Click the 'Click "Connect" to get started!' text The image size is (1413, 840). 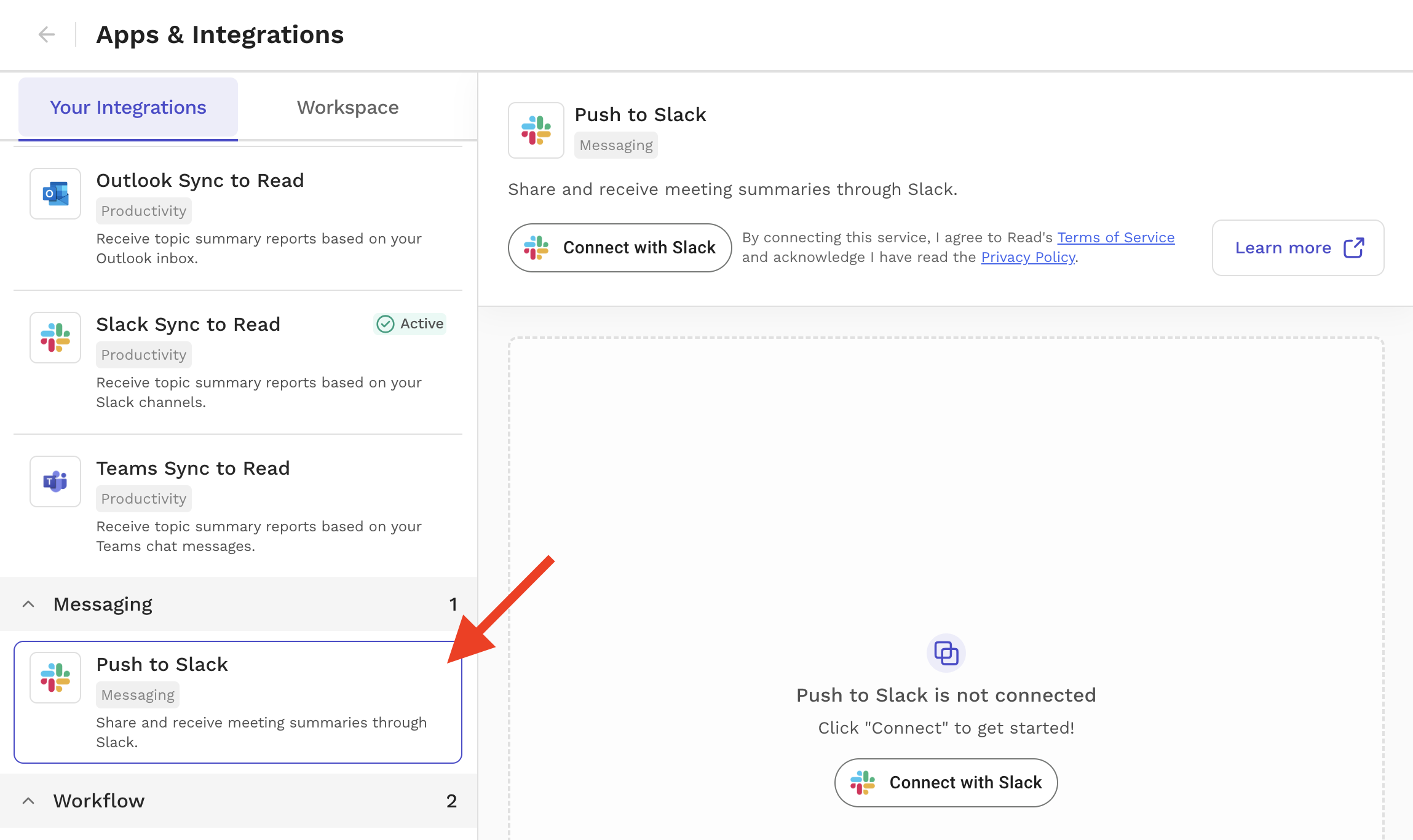tap(946, 728)
